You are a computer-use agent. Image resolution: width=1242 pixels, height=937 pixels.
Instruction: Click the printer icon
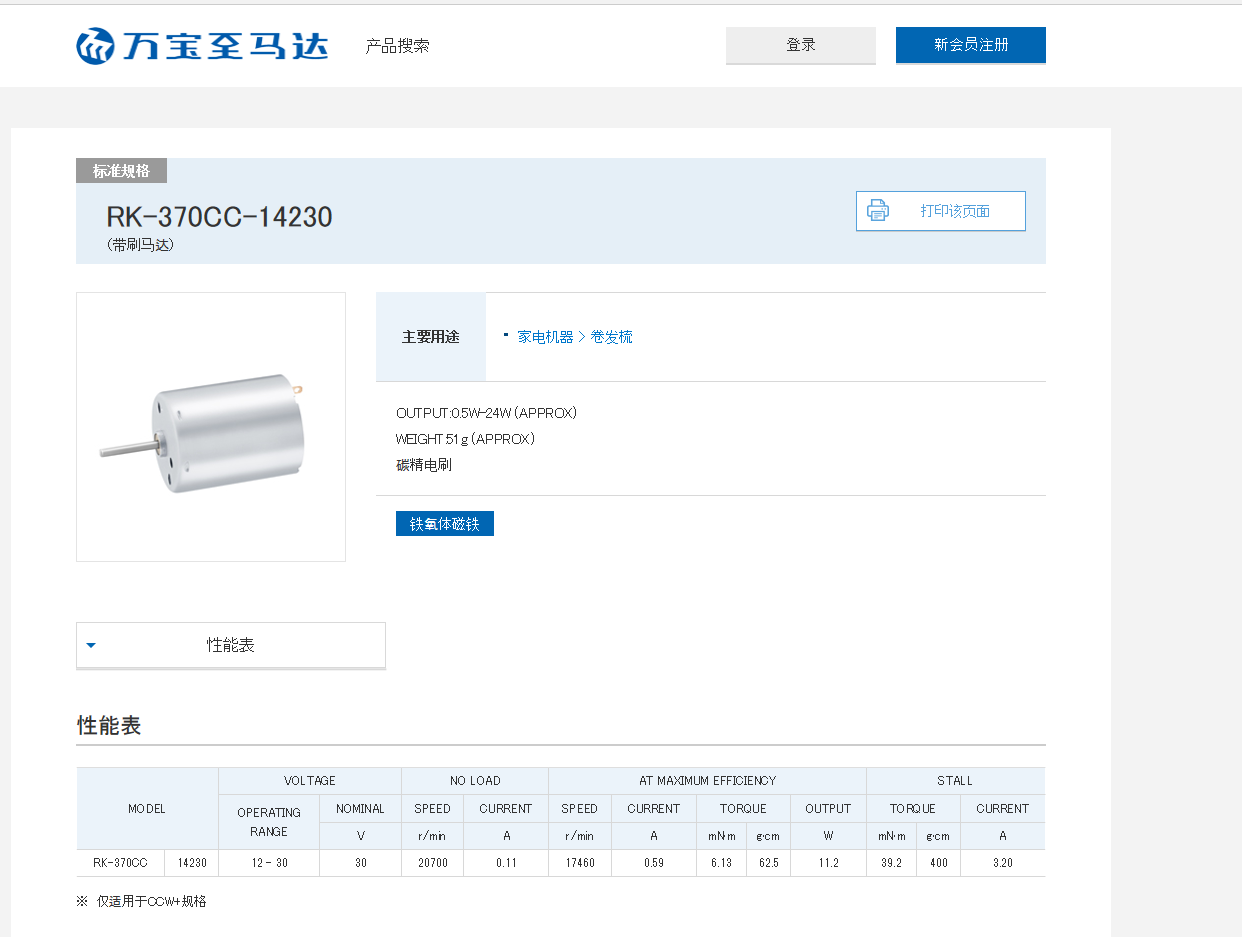click(878, 211)
